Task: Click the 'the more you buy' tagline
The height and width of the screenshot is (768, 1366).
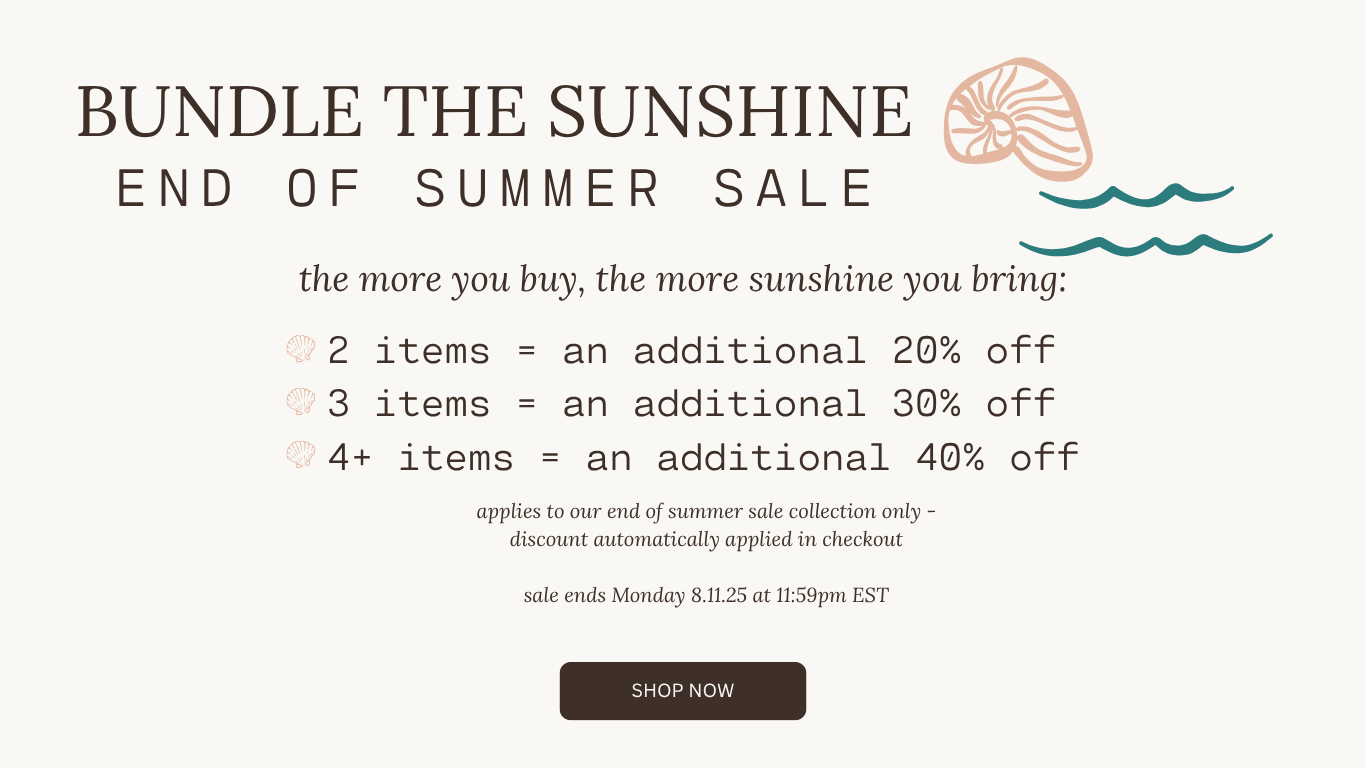Action: (683, 280)
